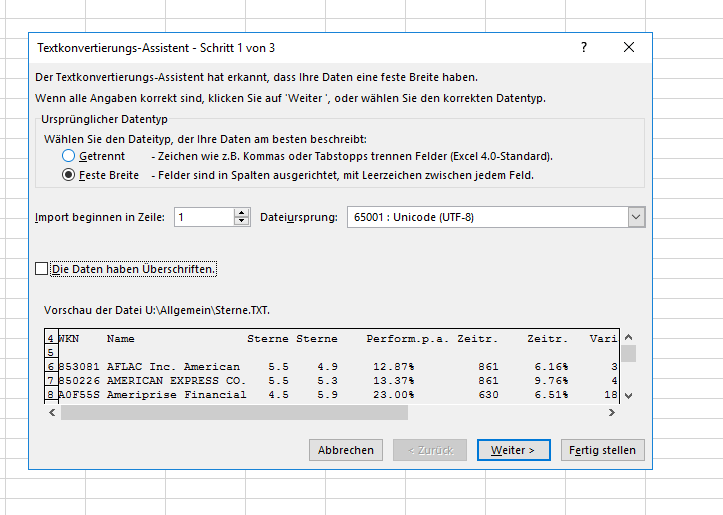This screenshot has width=723, height=515.
Task: Click the 'WKN' header in preview
Action: (69, 339)
